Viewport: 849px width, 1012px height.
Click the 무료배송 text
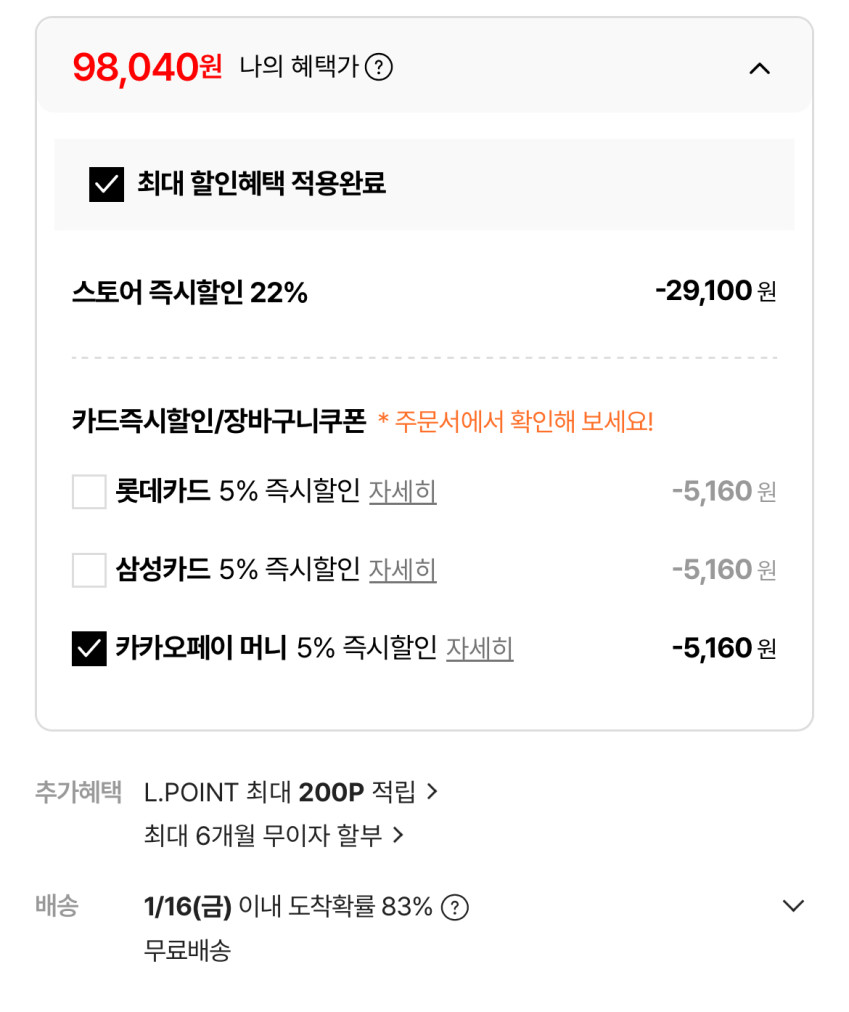(187, 950)
